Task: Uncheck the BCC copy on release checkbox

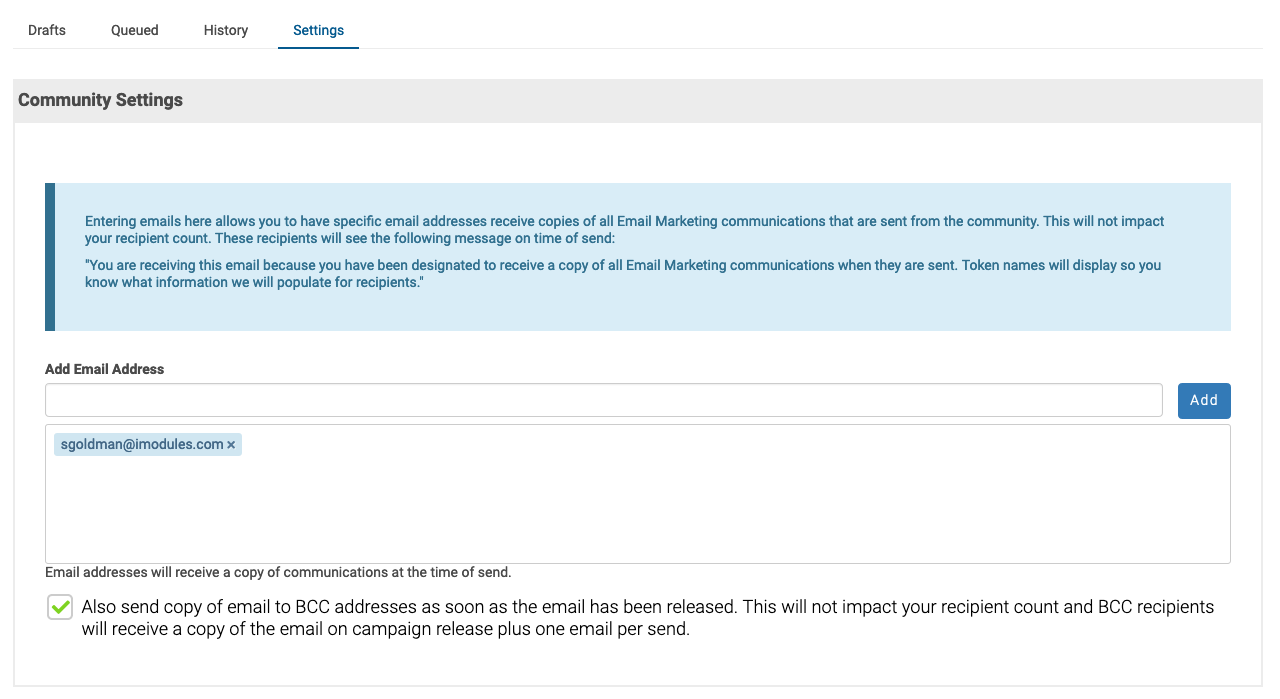Action: tap(60, 607)
